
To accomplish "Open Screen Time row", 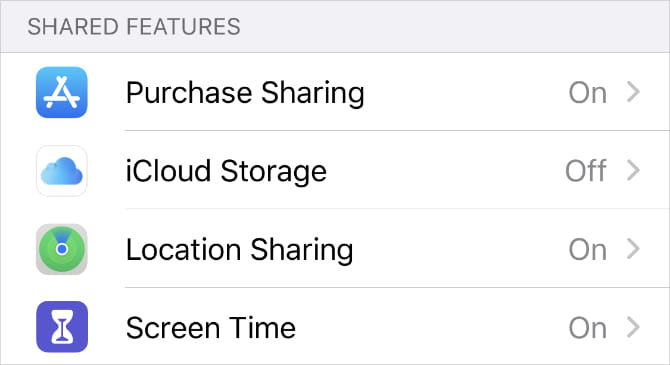I will click(x=335, y=327).
